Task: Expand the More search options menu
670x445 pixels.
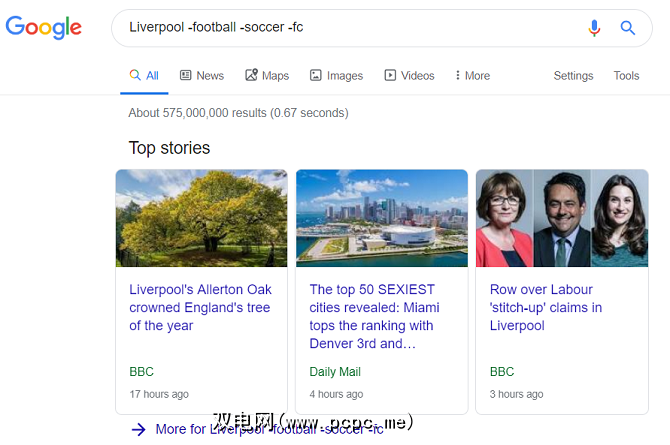Action: click(x=472, y=75)
